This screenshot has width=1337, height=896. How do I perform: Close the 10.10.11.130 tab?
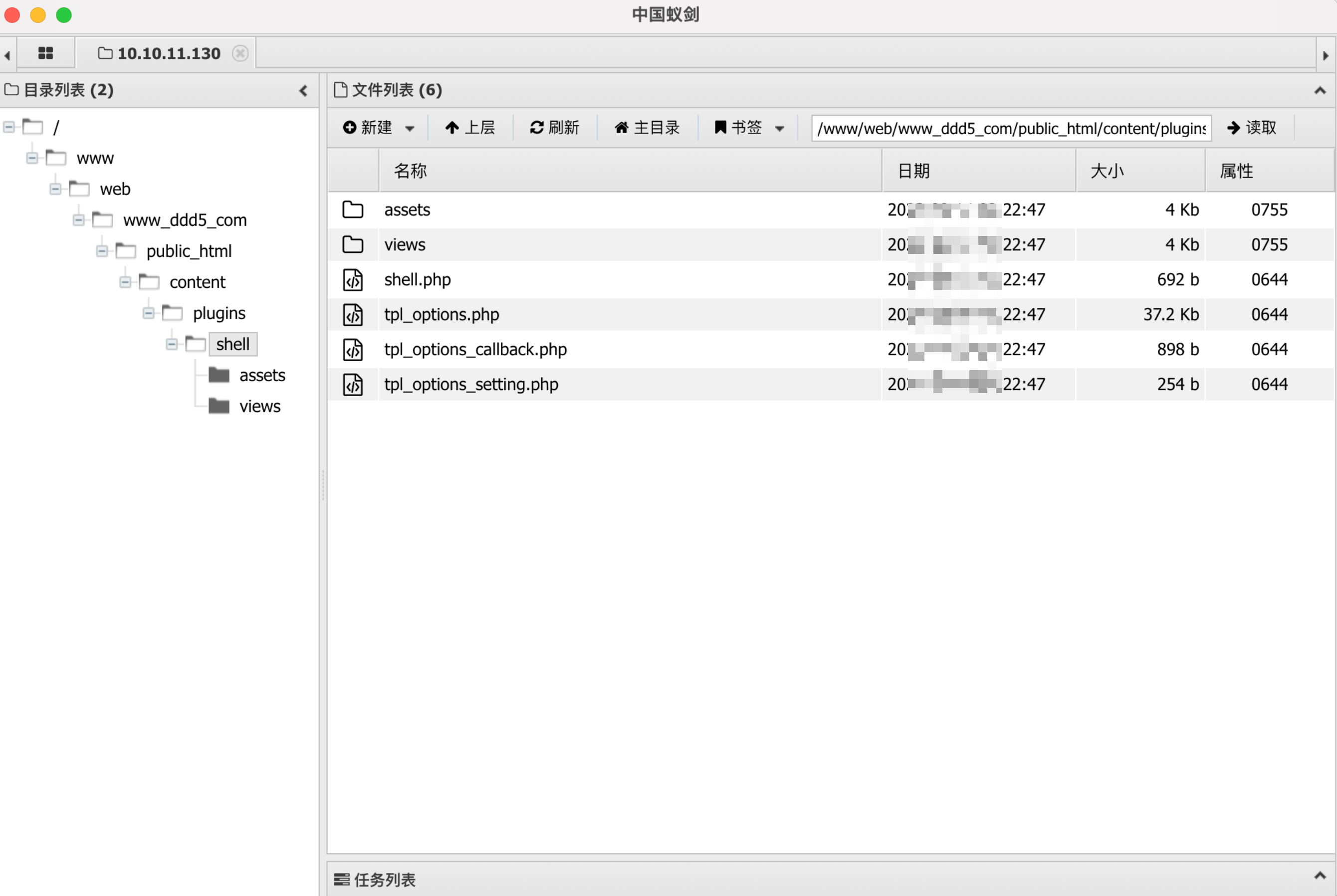240,53
